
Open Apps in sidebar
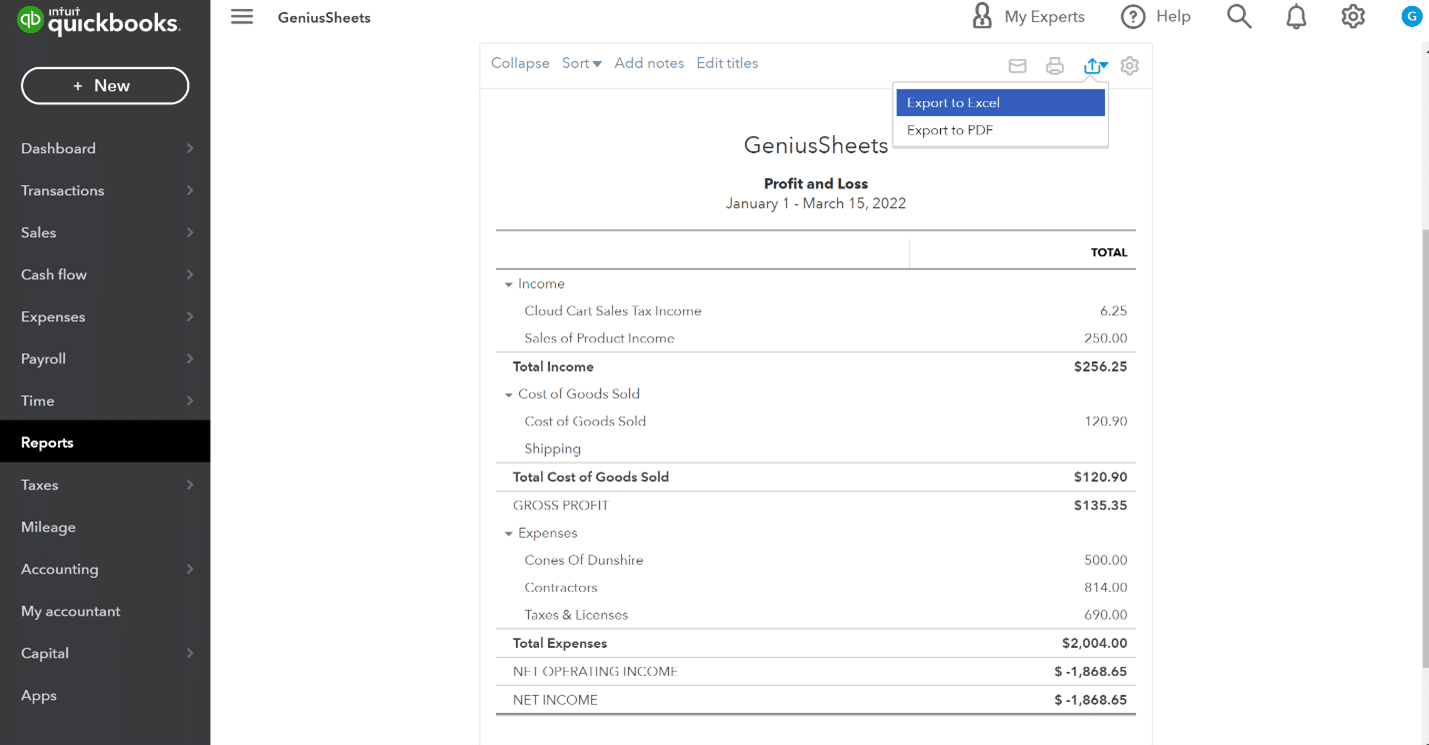coord(105,695)
